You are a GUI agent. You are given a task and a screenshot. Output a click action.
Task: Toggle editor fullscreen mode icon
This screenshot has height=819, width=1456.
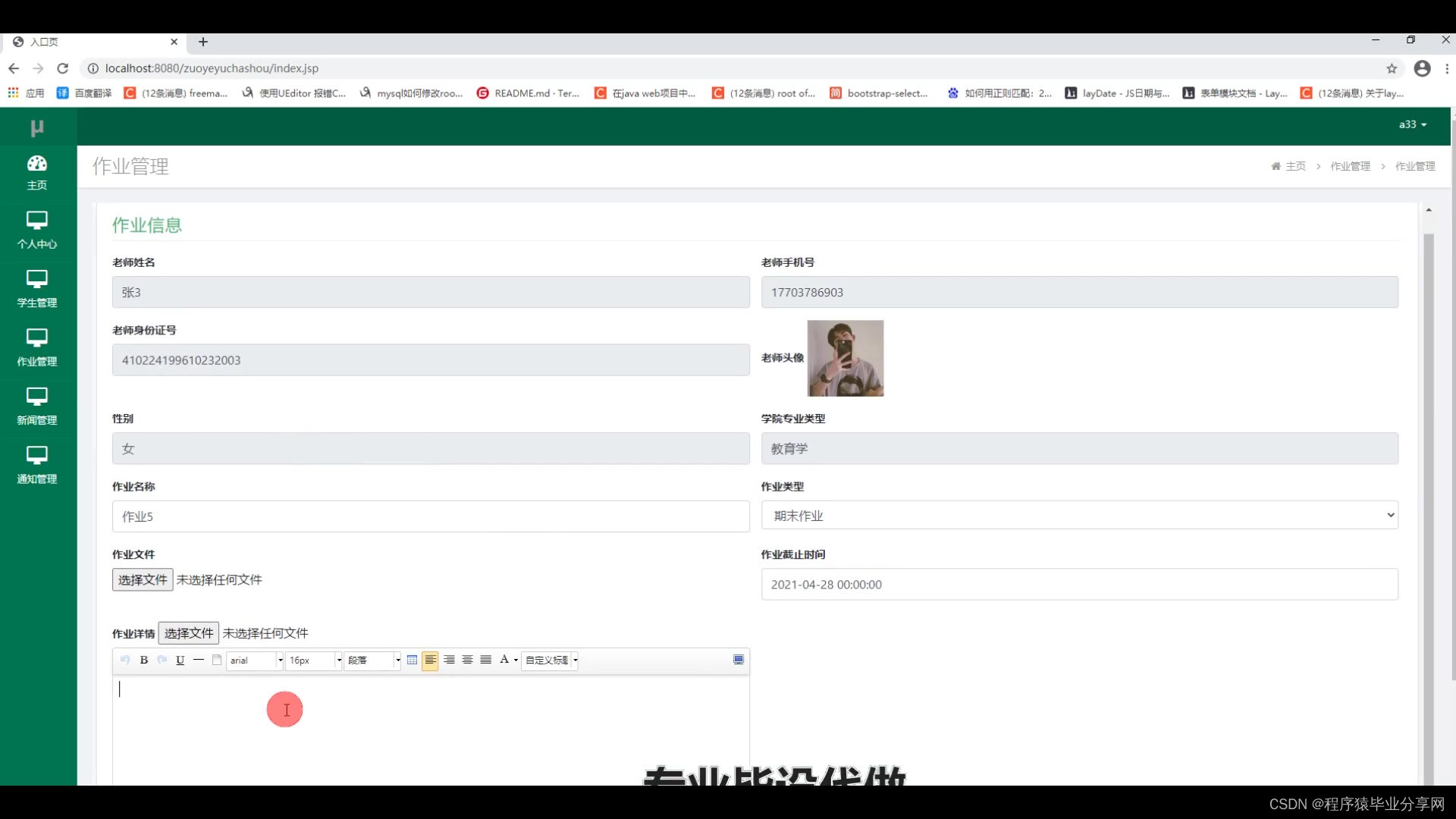pos(738,660)
